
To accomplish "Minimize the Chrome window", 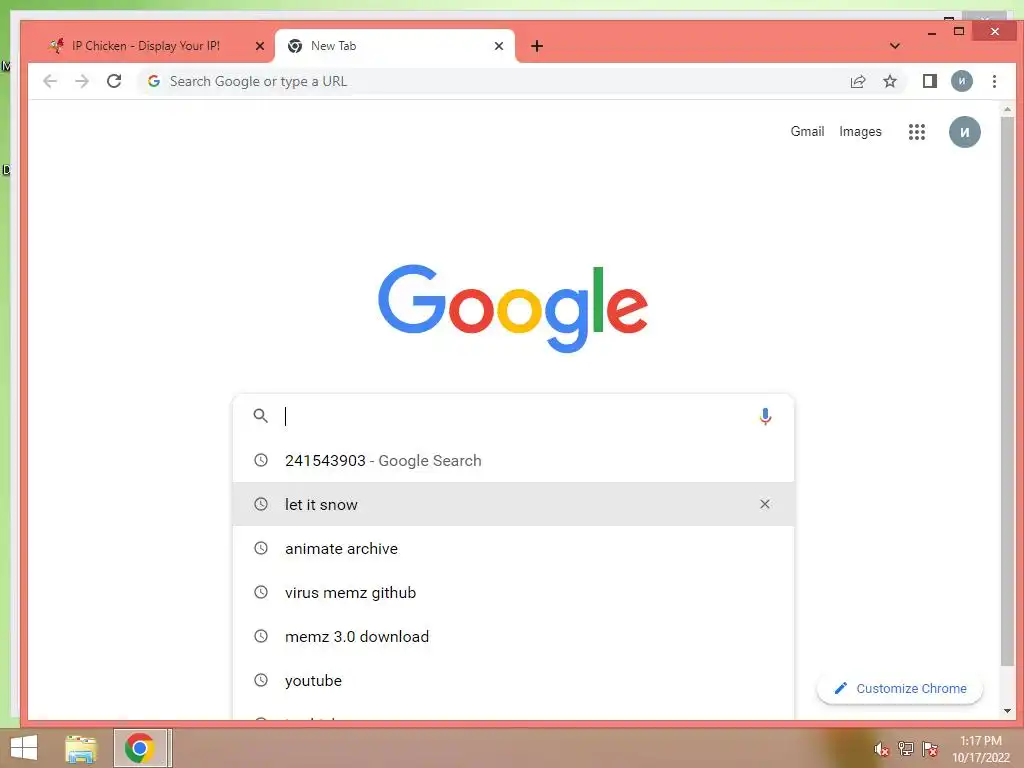I will tap(932, 32).
